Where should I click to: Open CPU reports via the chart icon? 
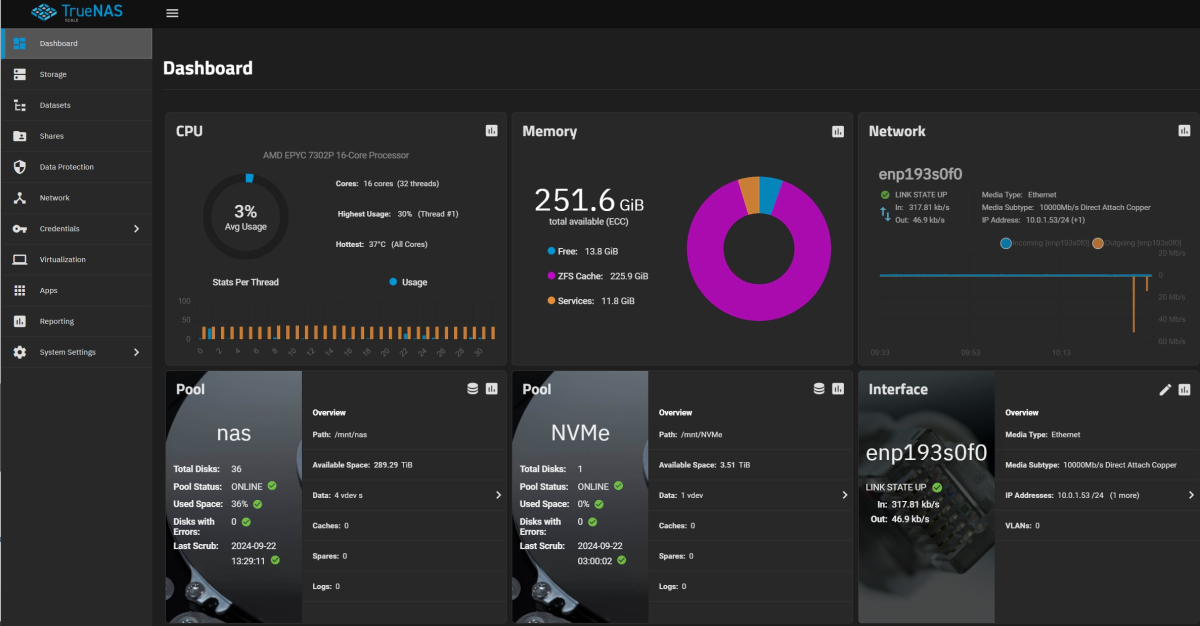tap(491, 130)
